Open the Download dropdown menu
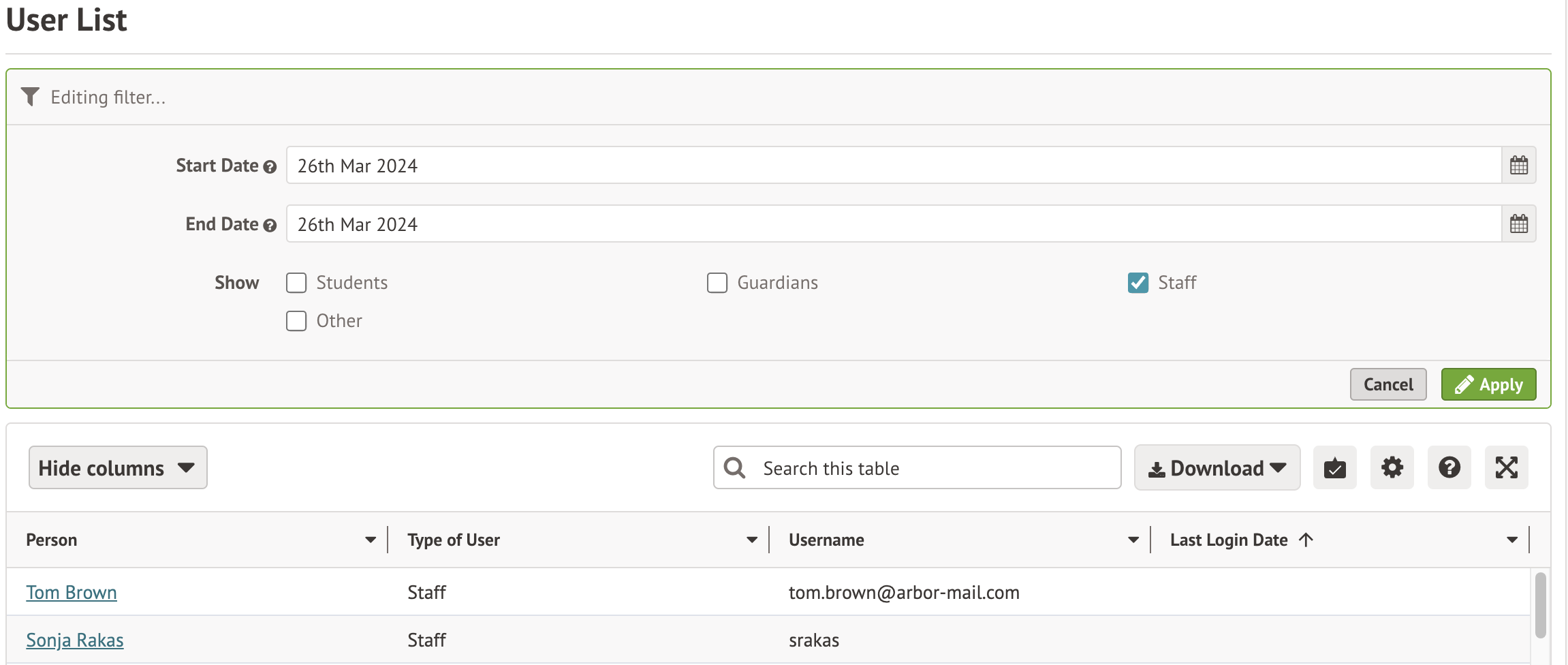 coord(1217,468)
